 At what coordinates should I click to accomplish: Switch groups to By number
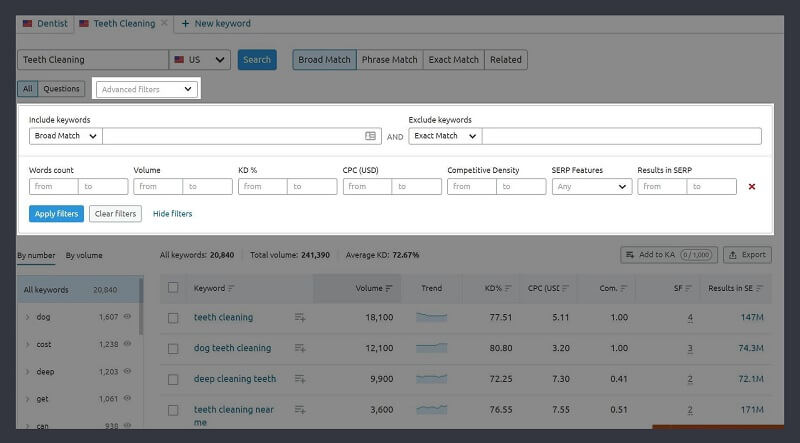pyautogui.click(x=36, y=255)
